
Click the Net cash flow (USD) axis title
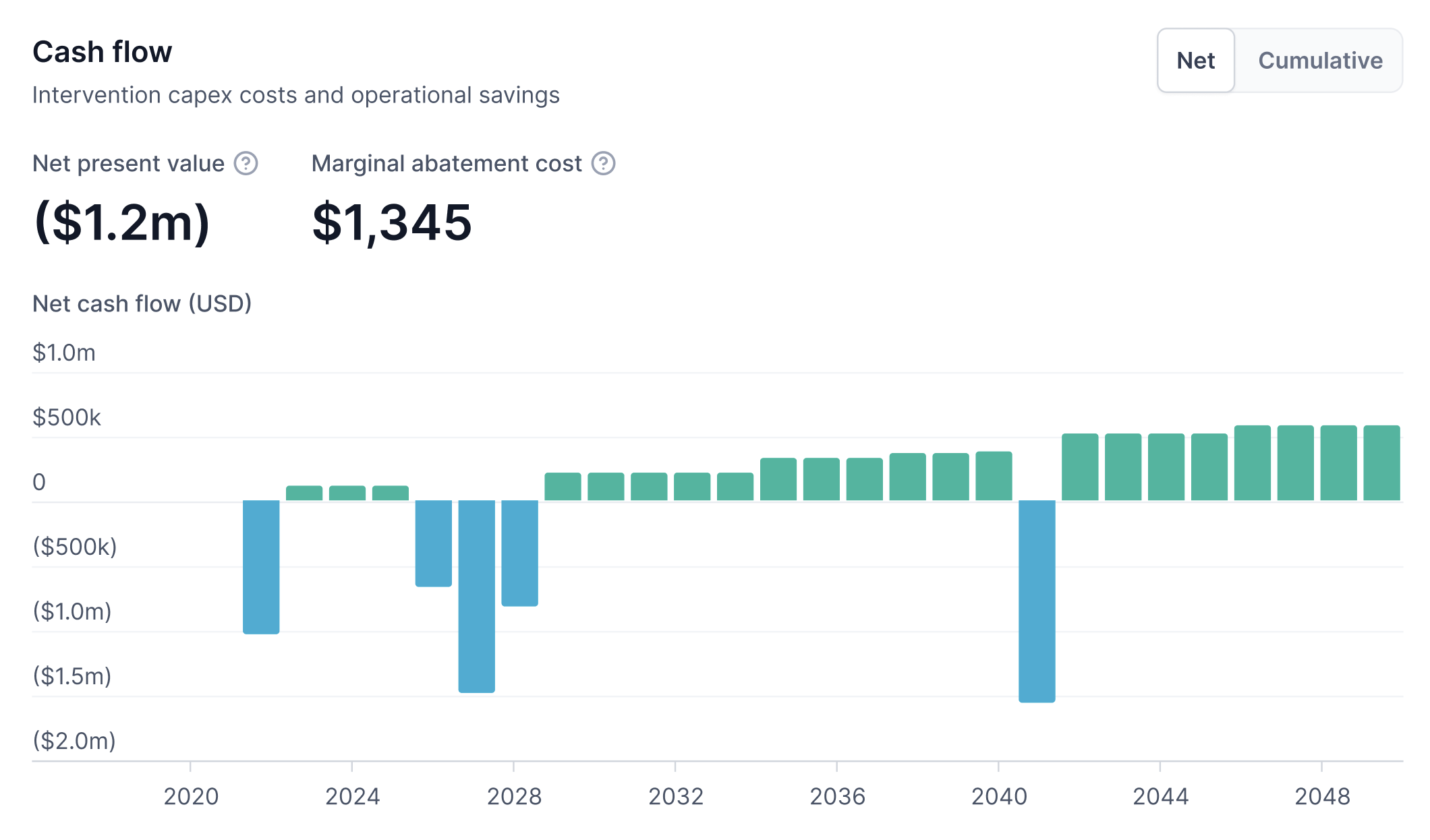pyautogui.click(x=142, y=304)
